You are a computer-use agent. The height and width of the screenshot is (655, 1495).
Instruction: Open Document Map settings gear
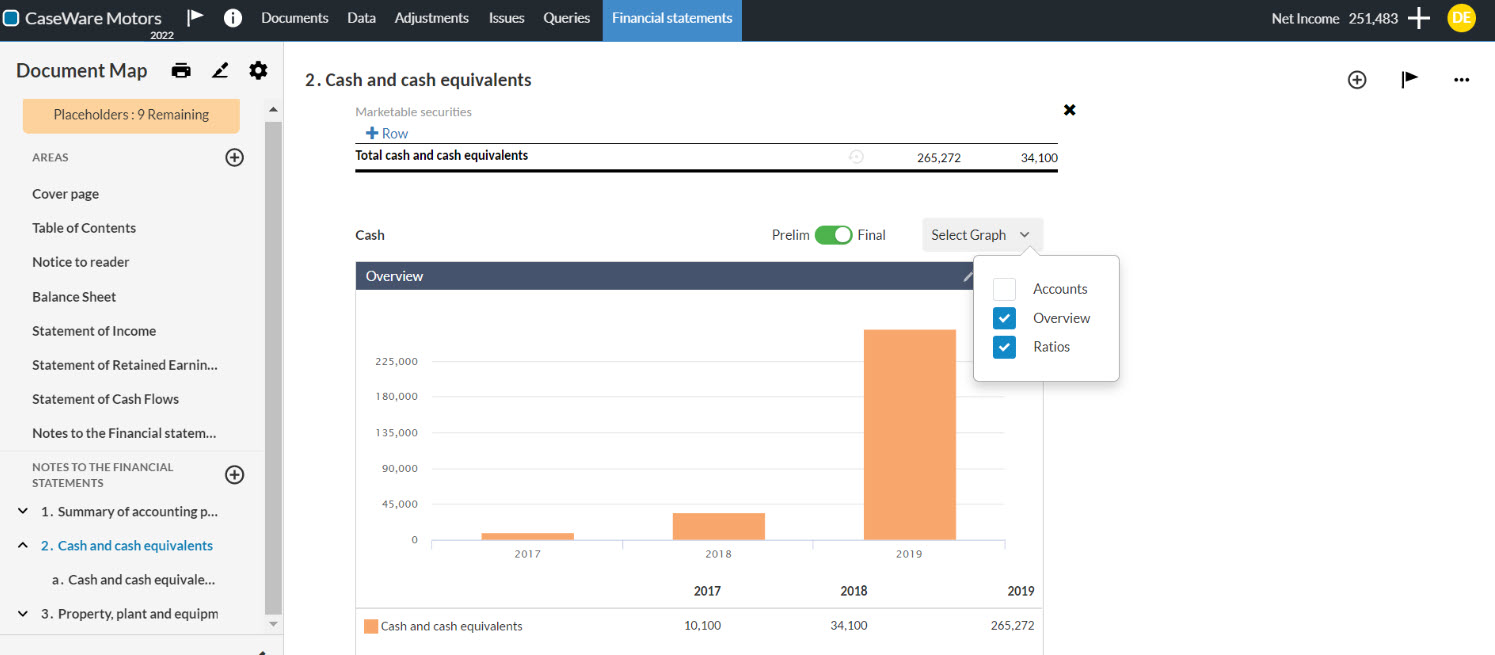258,70
